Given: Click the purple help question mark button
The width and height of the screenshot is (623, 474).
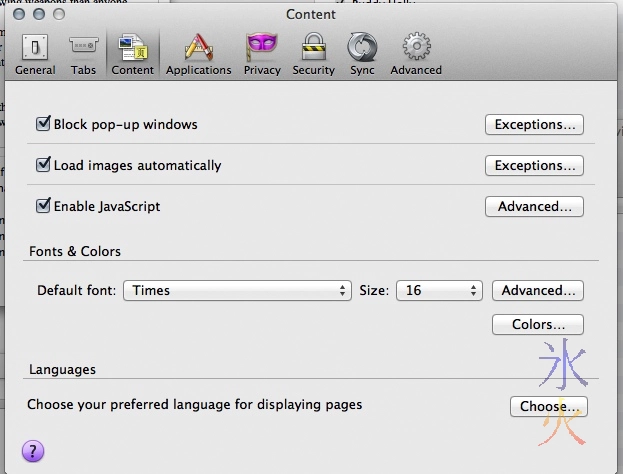Looking at the screenshot, I should coord(33,451).
